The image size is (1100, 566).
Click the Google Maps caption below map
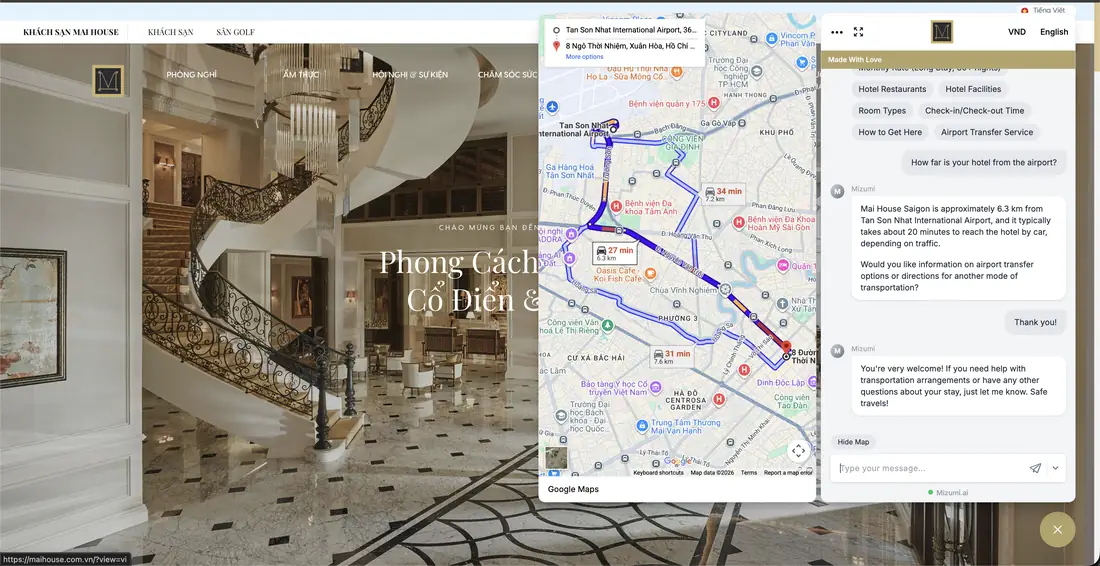click(573, 490)
